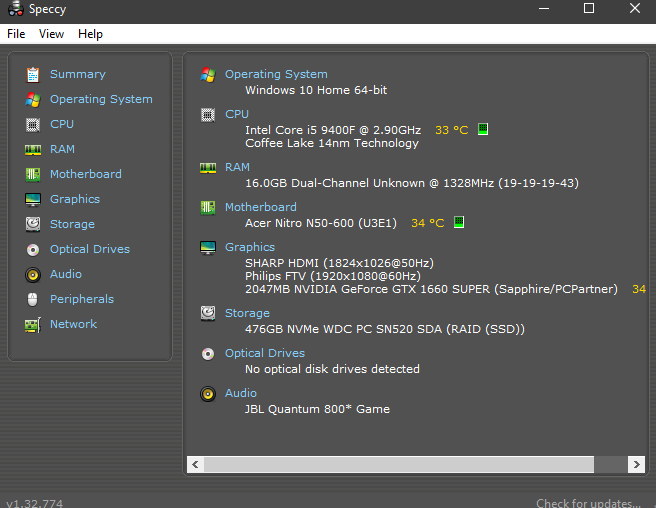This screenshot has width=656, height=508.
Task: Open the Optical Drives heading in main panel
Action: [264, 353]
